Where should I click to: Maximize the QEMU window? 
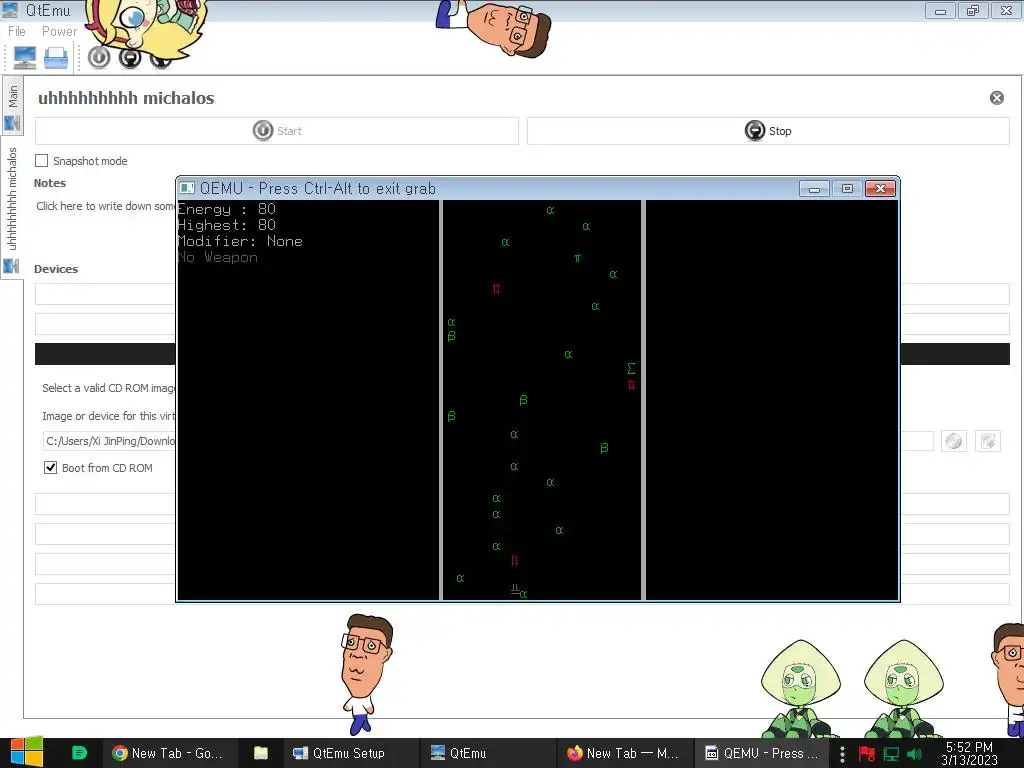pos(847,189)
